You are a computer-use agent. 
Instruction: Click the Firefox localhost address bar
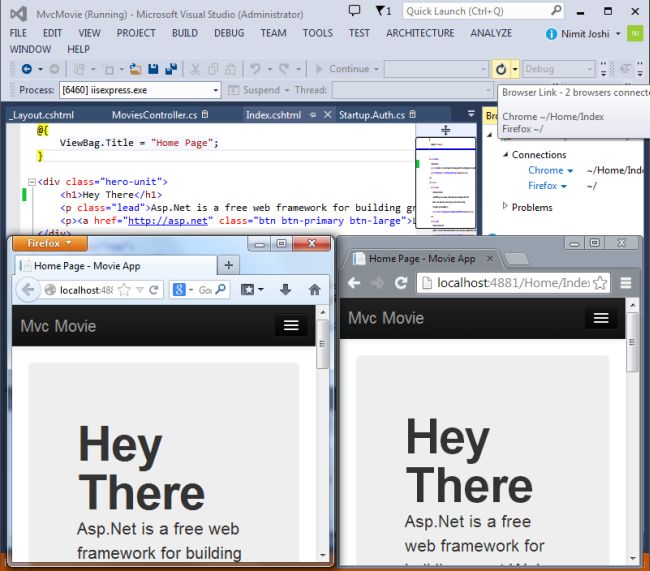click(86, 290)
